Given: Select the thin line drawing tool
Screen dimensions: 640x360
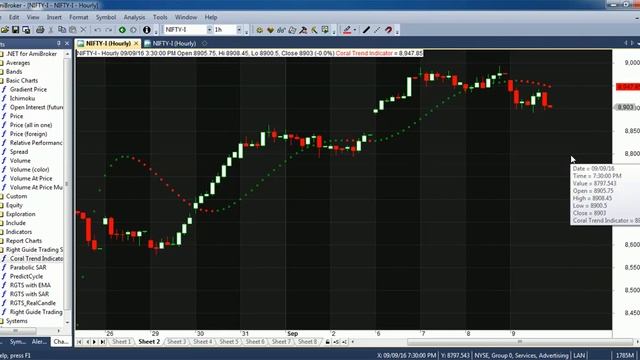Looking at the screenshot, I should pos(377,30).
